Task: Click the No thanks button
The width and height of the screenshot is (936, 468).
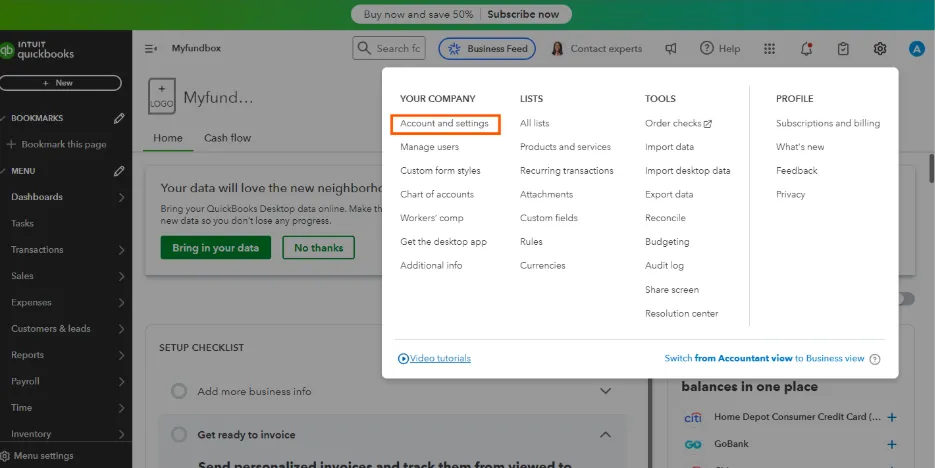Action: (x=319, y=248)
